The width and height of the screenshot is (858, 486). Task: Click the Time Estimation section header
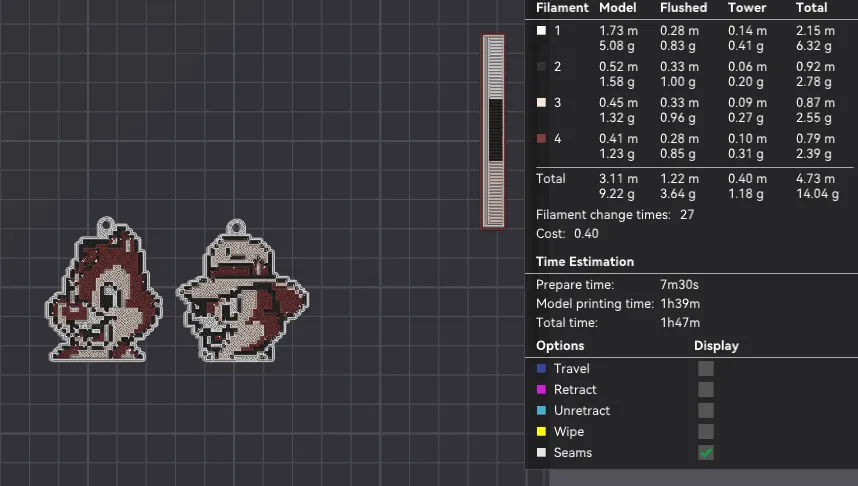tap(585, 262)
